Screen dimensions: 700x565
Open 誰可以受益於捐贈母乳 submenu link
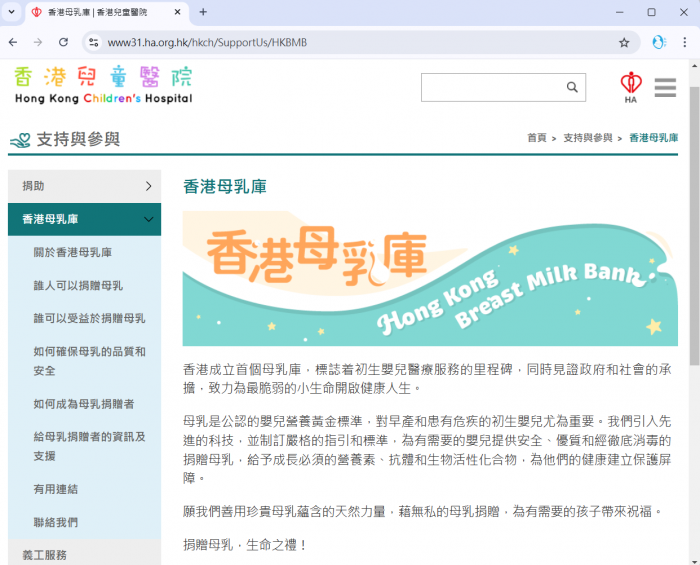(x=89, y=318)
